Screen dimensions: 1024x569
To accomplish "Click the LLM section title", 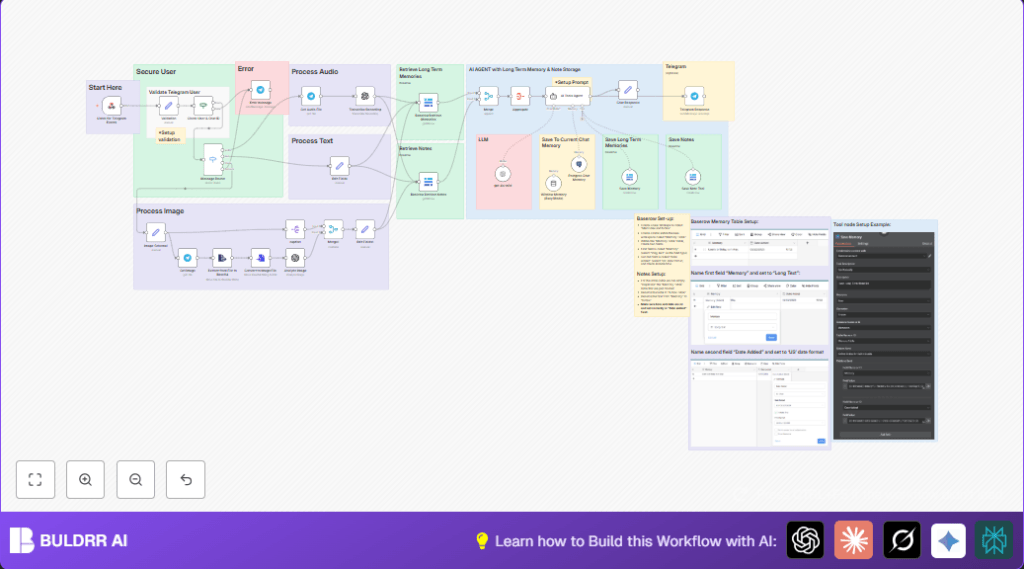I will (483, 139).
